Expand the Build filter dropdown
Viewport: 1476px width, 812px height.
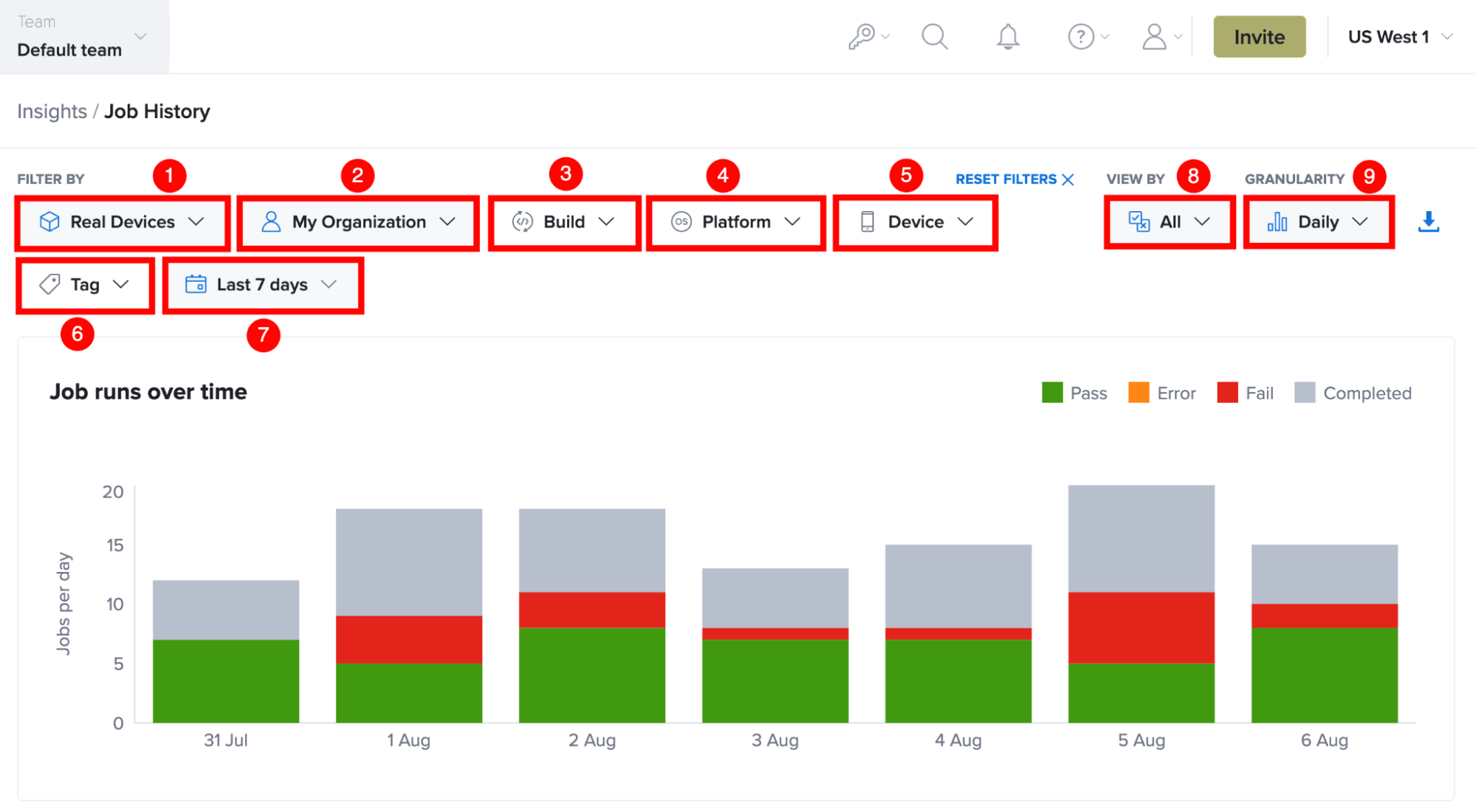coord(564,222)
